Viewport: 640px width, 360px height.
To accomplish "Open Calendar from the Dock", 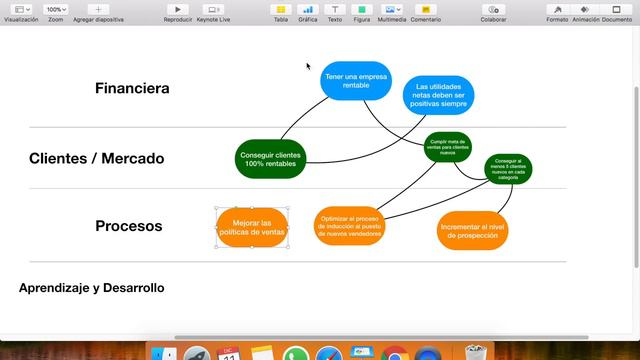I will pyautogui.click(x=229, y=353).
